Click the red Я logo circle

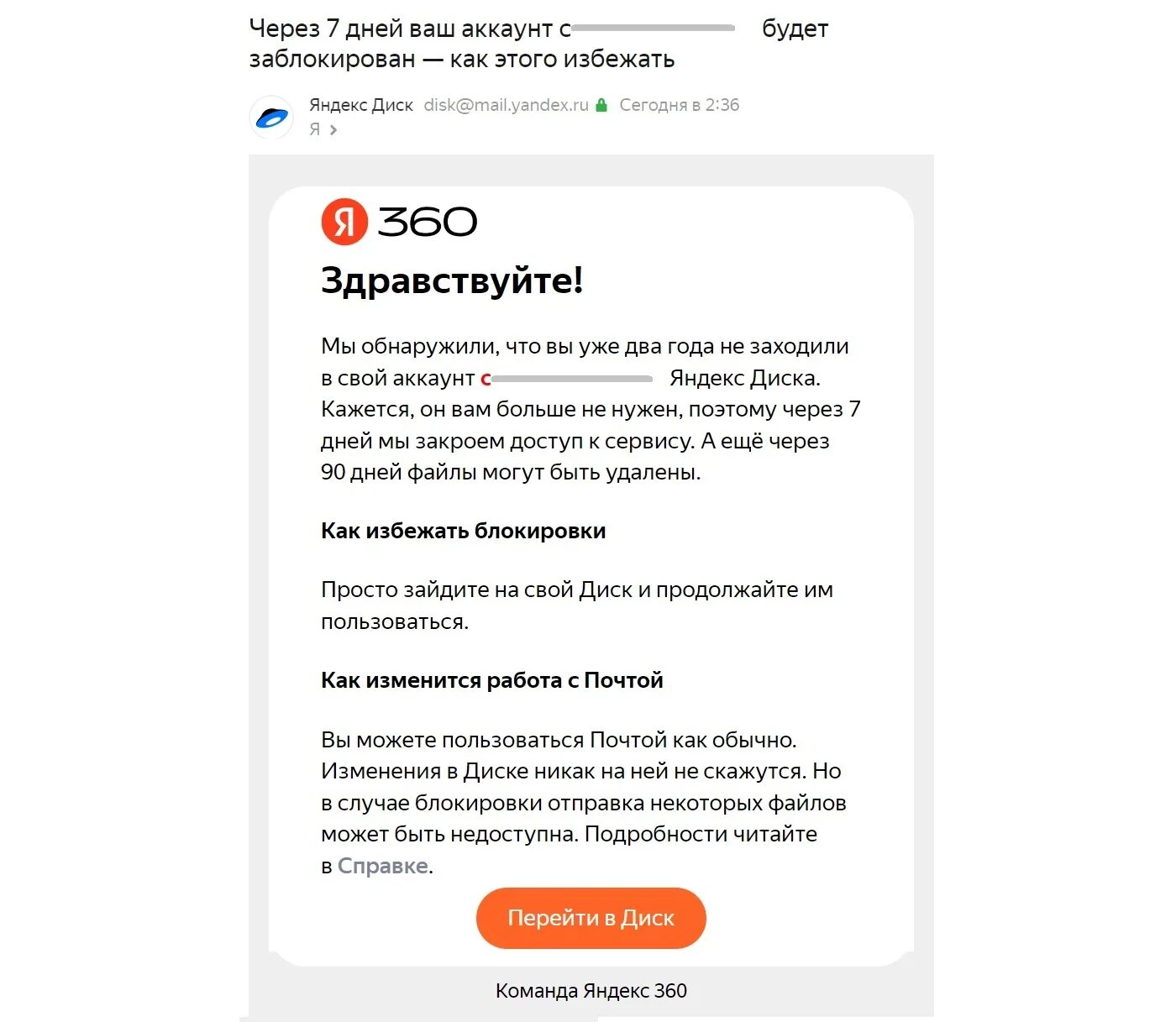tap(344, 222)
